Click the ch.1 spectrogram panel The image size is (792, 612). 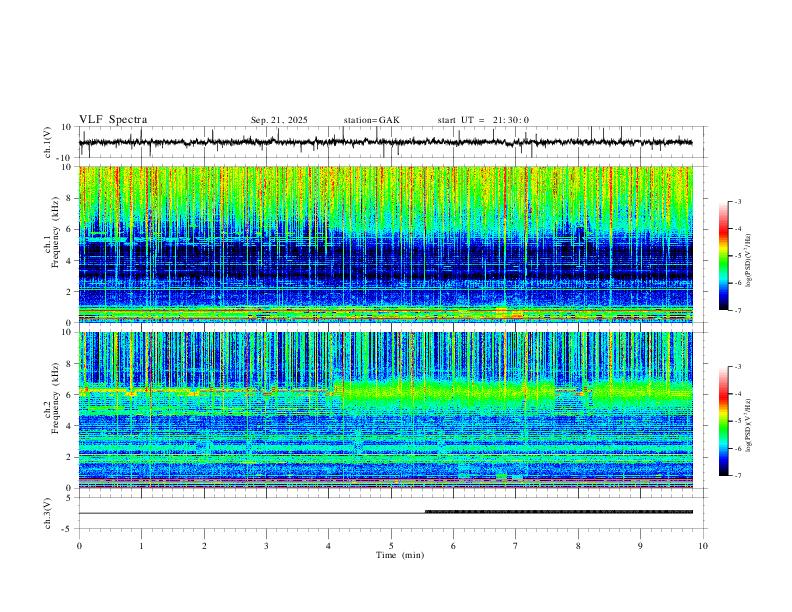pyautogui.click(x=385, y=244)
